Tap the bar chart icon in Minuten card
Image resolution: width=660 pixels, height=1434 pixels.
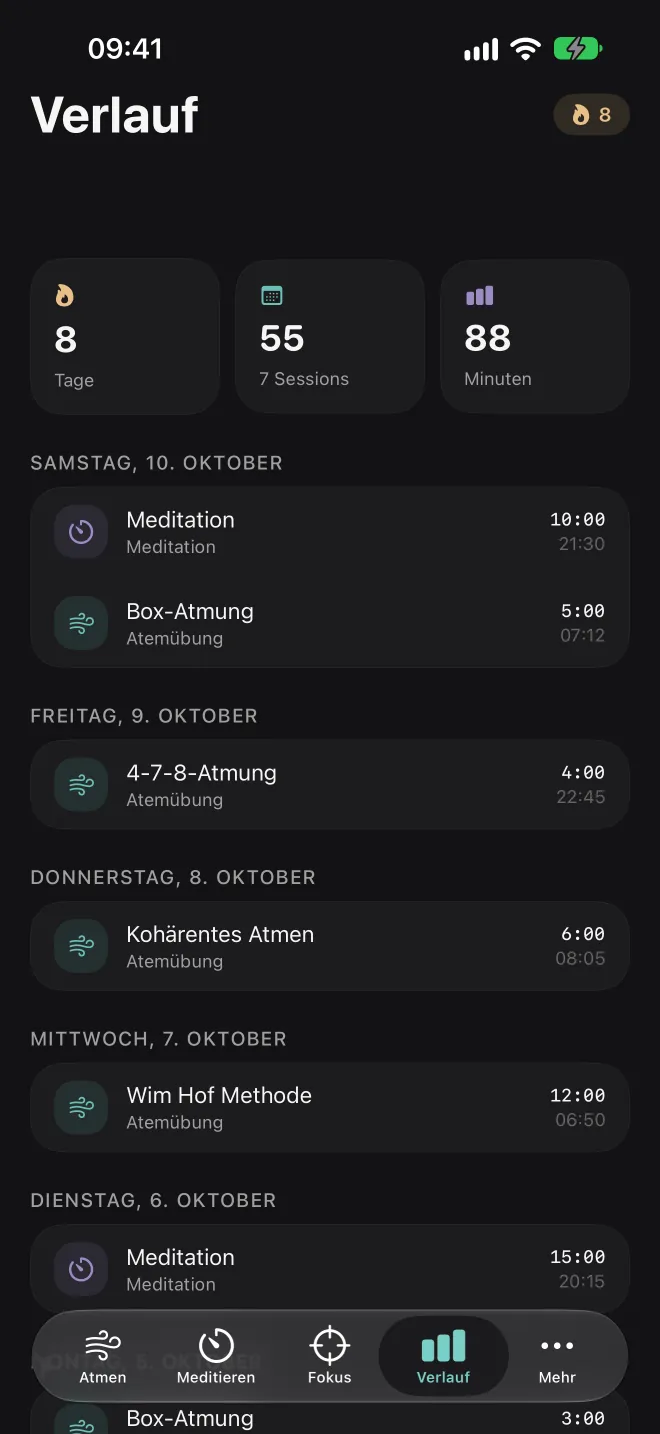click(x=479, y=295)
